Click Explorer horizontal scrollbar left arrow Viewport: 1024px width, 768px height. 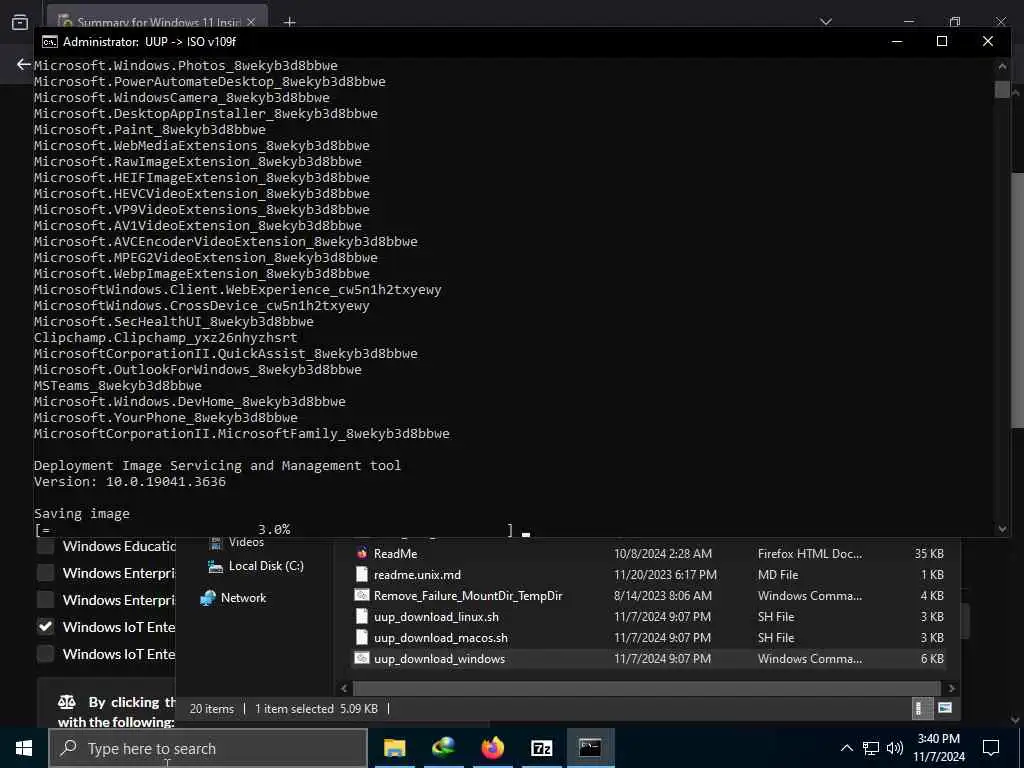pyautogui.click(x=345, y=688)
